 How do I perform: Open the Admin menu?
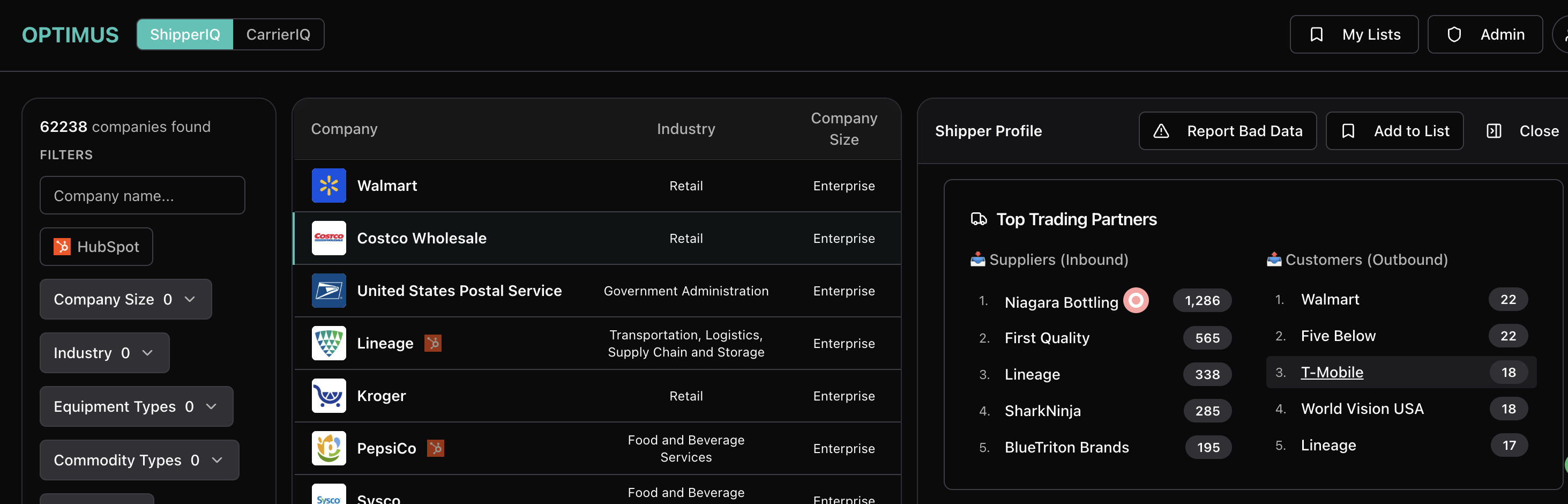coord(1485,34)
